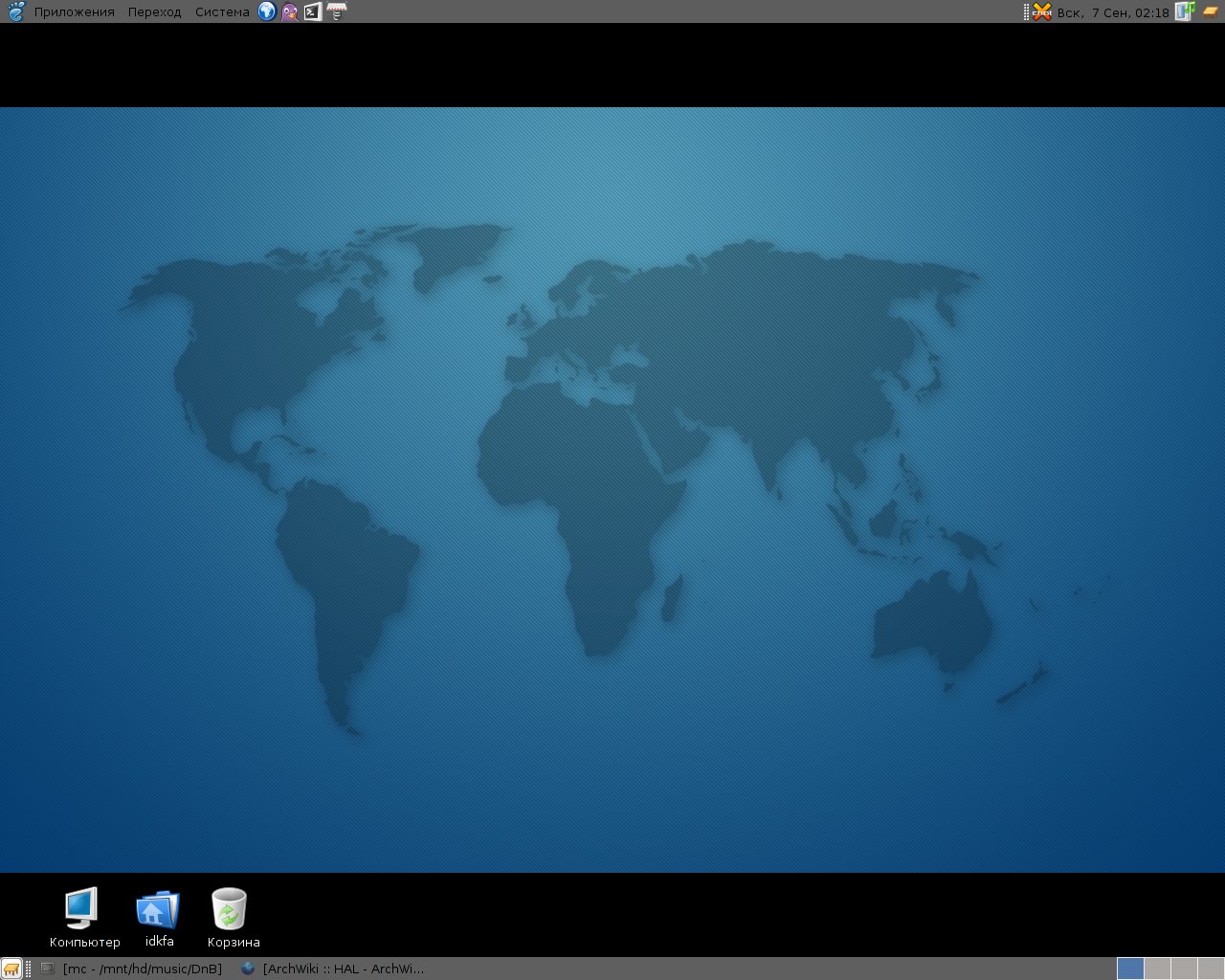Open the Переход menu
Screen dimensions: 1225x980
click(154, 11)
